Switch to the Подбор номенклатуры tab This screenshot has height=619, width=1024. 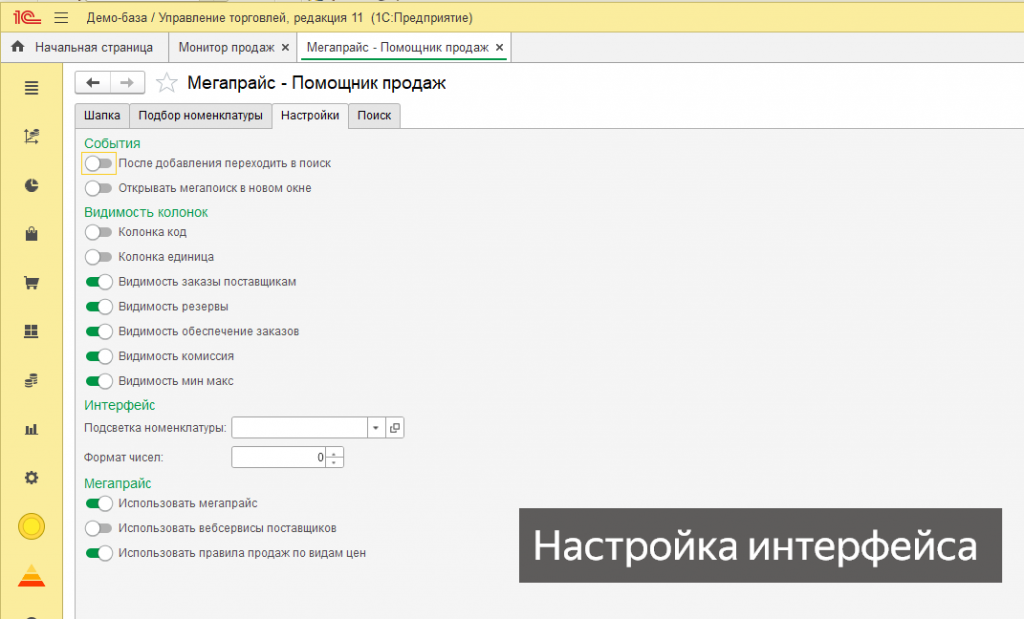tap(200, 116)
